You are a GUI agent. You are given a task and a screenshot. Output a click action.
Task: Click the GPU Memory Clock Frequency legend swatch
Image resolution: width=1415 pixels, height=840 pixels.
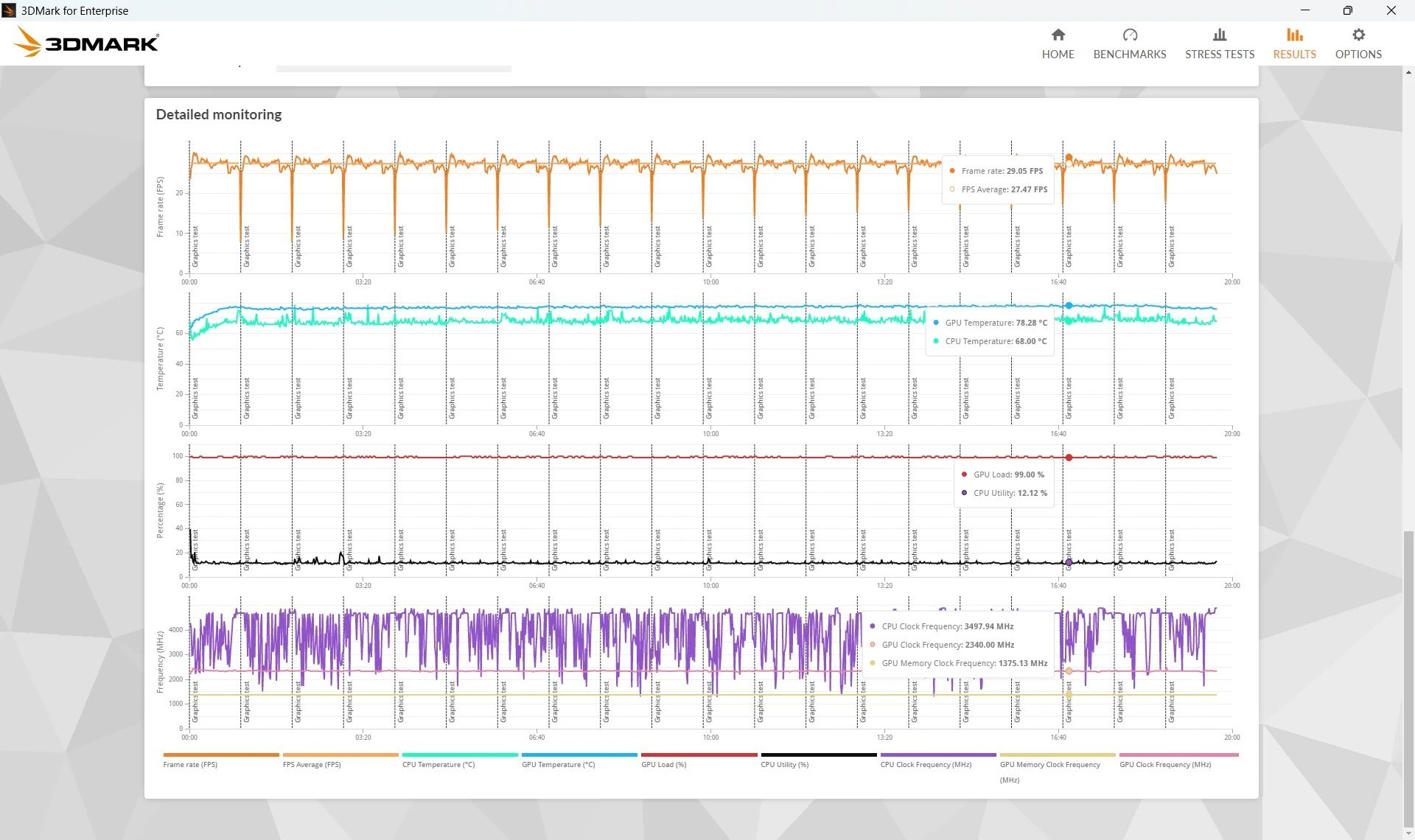[x=1057, y=755]
